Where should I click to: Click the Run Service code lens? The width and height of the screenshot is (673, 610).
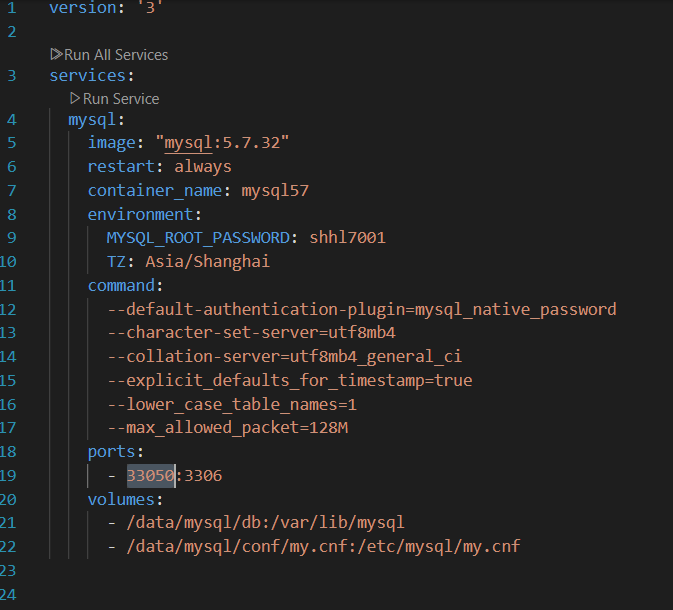coord(120,99)
